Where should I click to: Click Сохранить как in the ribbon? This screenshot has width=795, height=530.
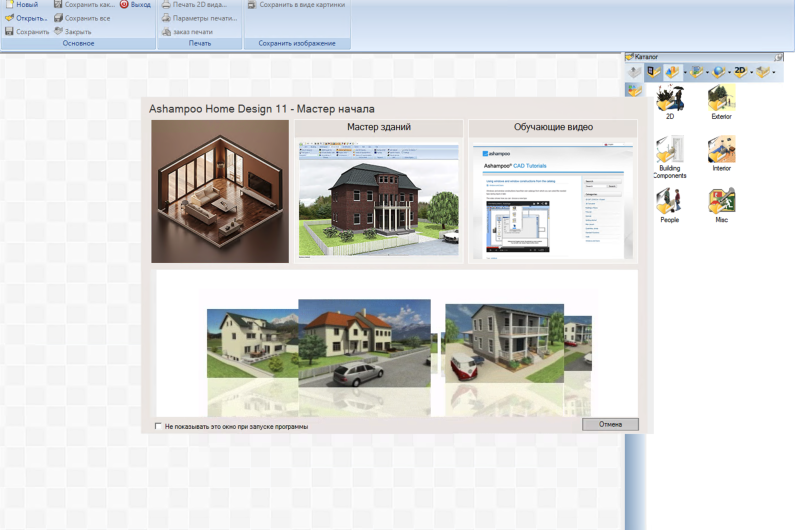coord(84,5)
